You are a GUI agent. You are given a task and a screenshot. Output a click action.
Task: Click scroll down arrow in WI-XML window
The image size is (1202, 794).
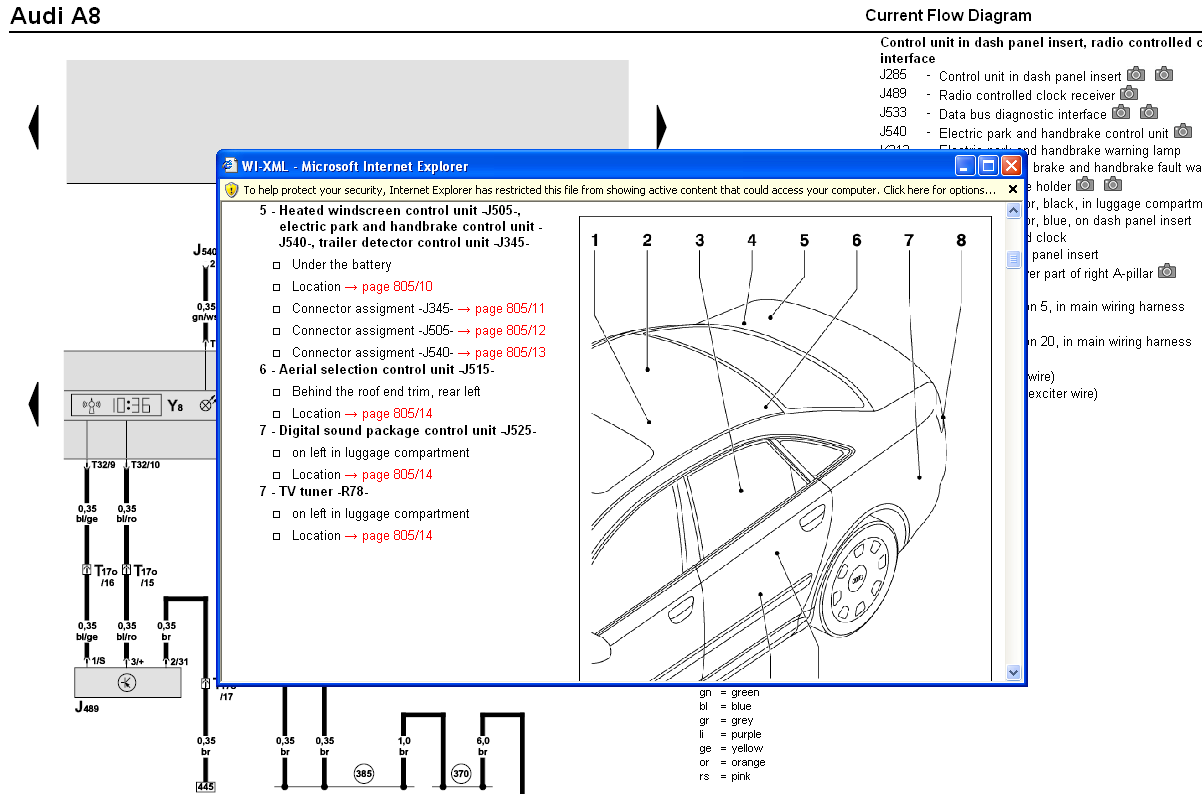[x=1013, y=673]
